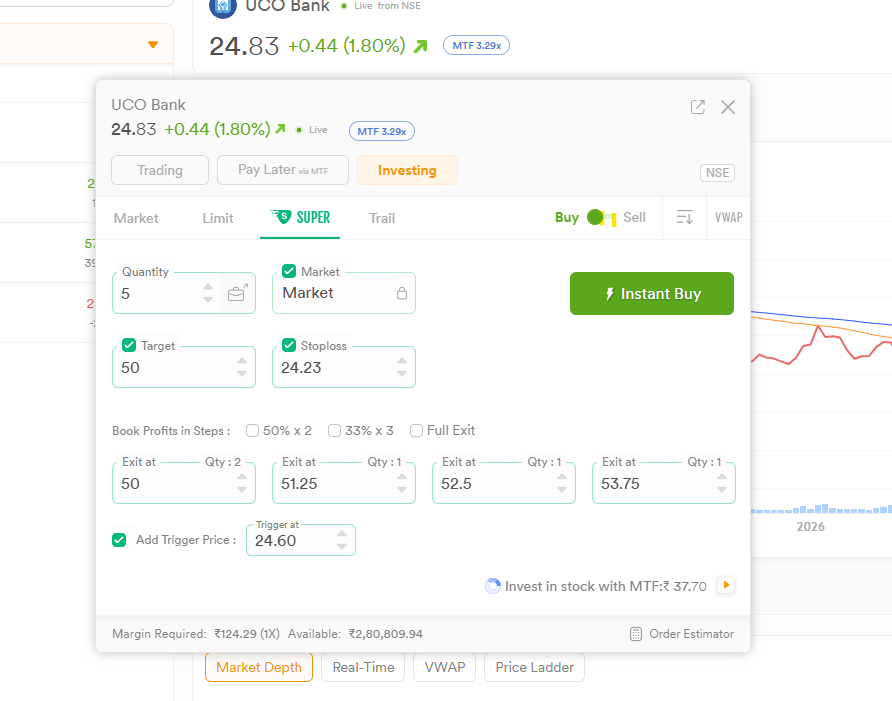Screen dimensions: 892x701
Task: Uncheck Add Trigger Price checkbox
Action: 119,540
